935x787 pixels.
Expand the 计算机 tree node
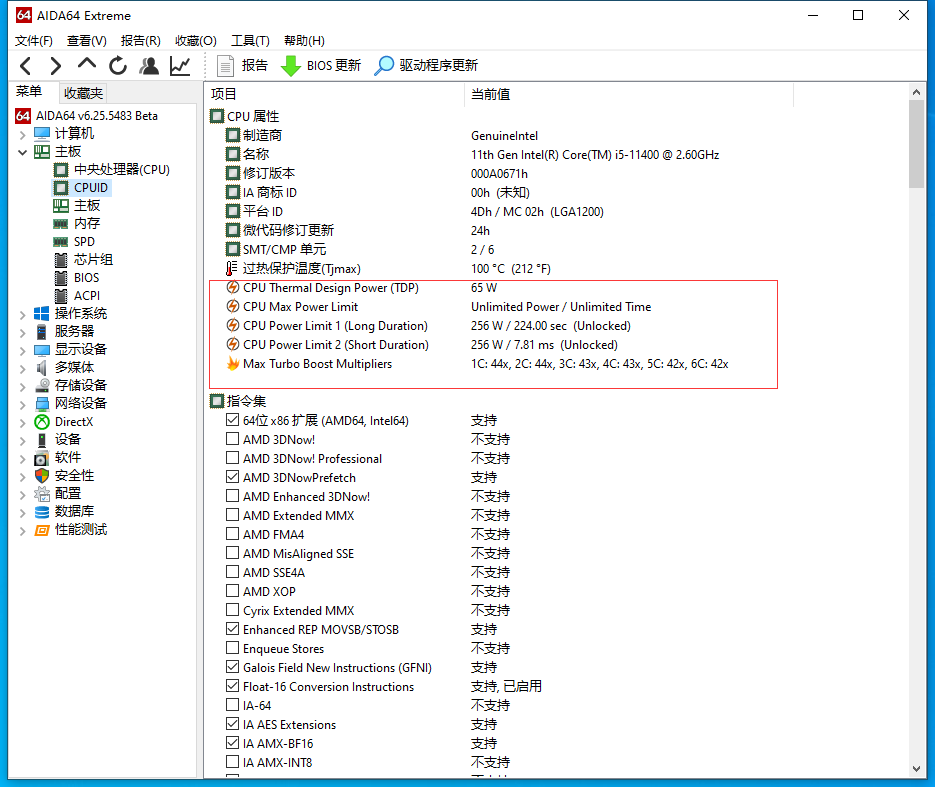pyautogui.click(x=22, y=134)
